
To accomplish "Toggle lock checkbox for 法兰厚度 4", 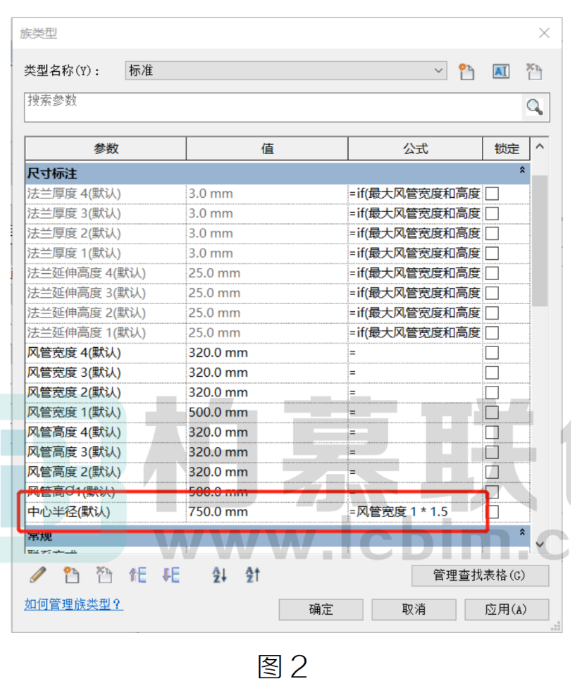I will click(x=492, y=194).
